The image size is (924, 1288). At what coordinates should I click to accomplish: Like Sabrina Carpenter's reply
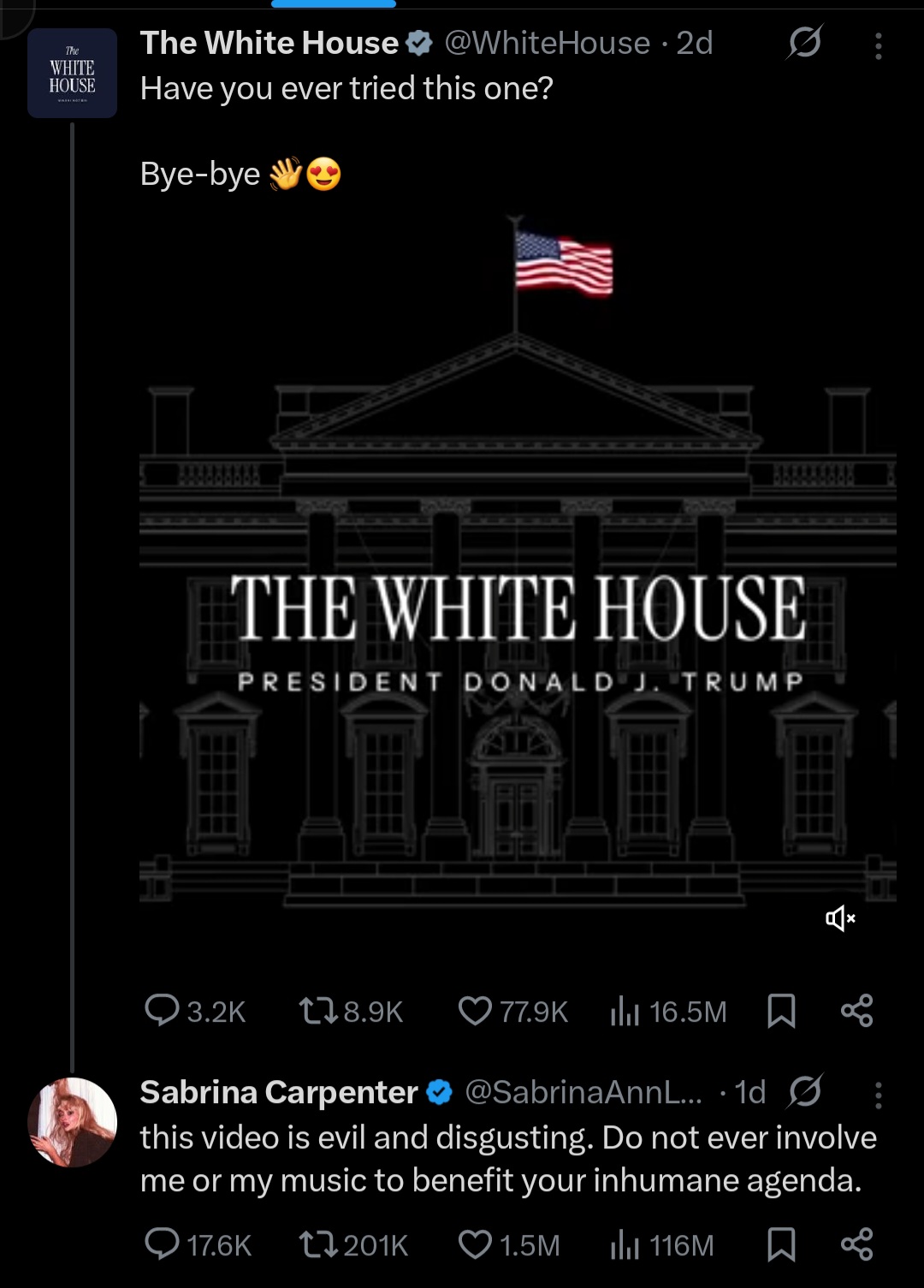(x=476, y=1245)
